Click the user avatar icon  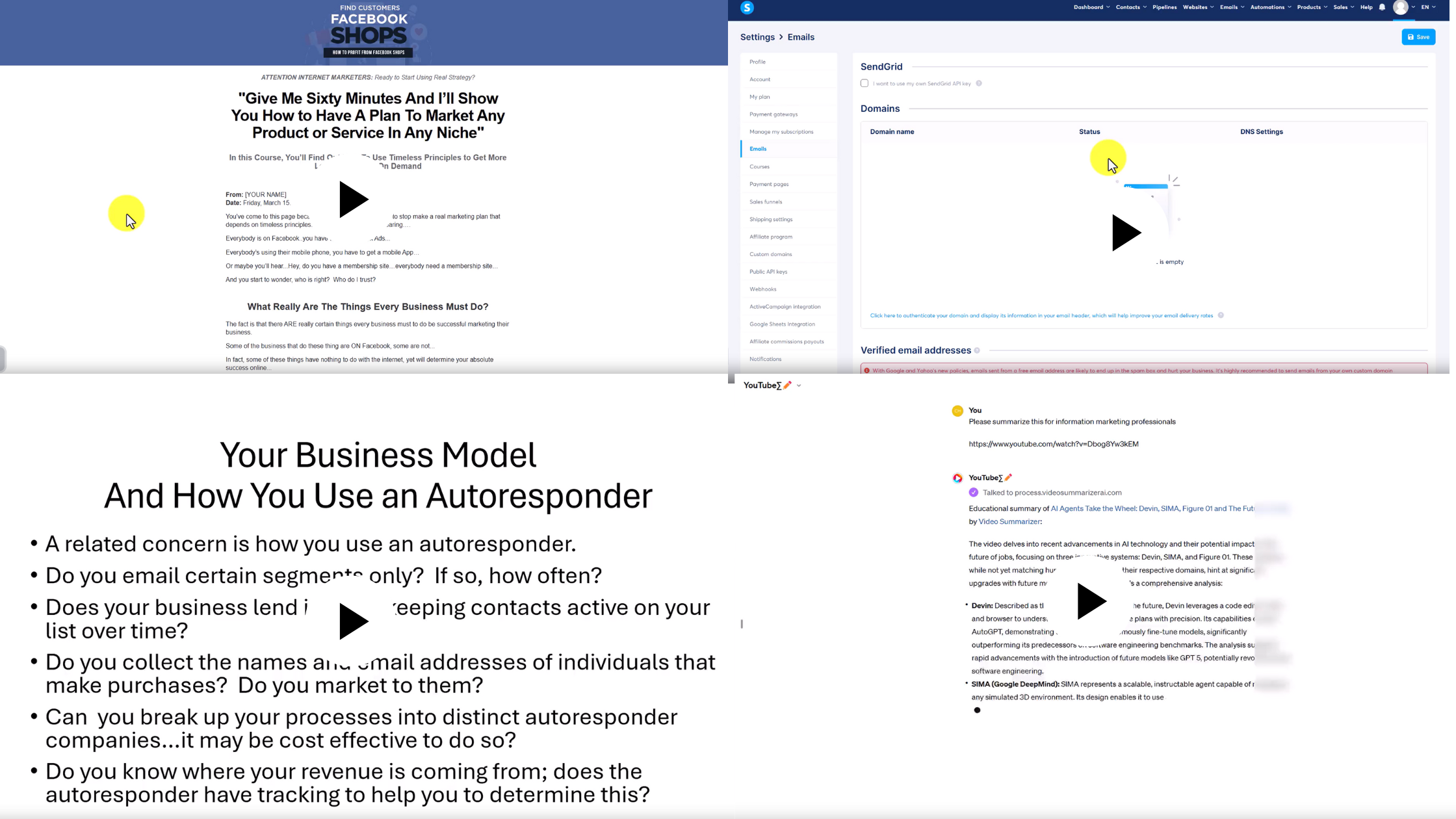tap(1401, 7)
